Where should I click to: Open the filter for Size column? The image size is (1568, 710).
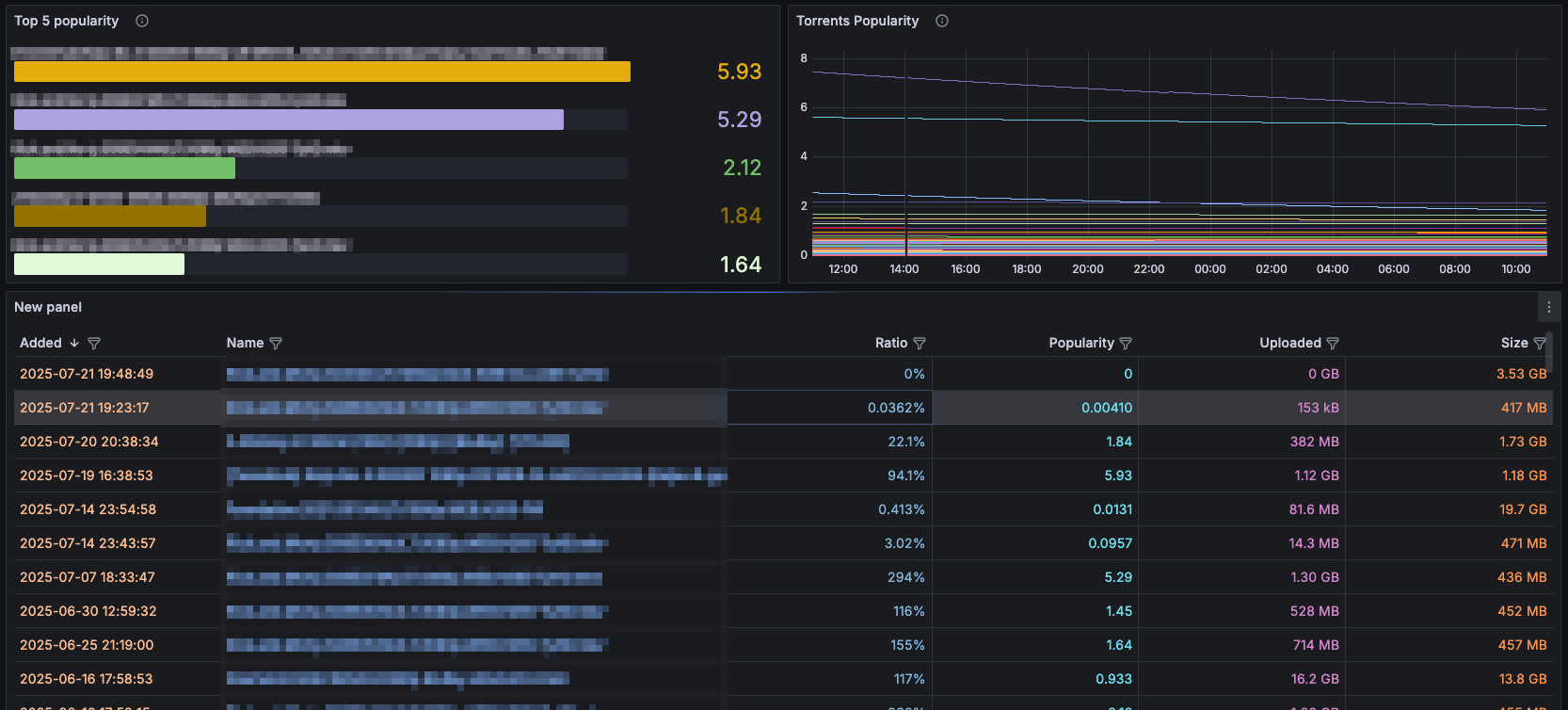coord(1540,344)
